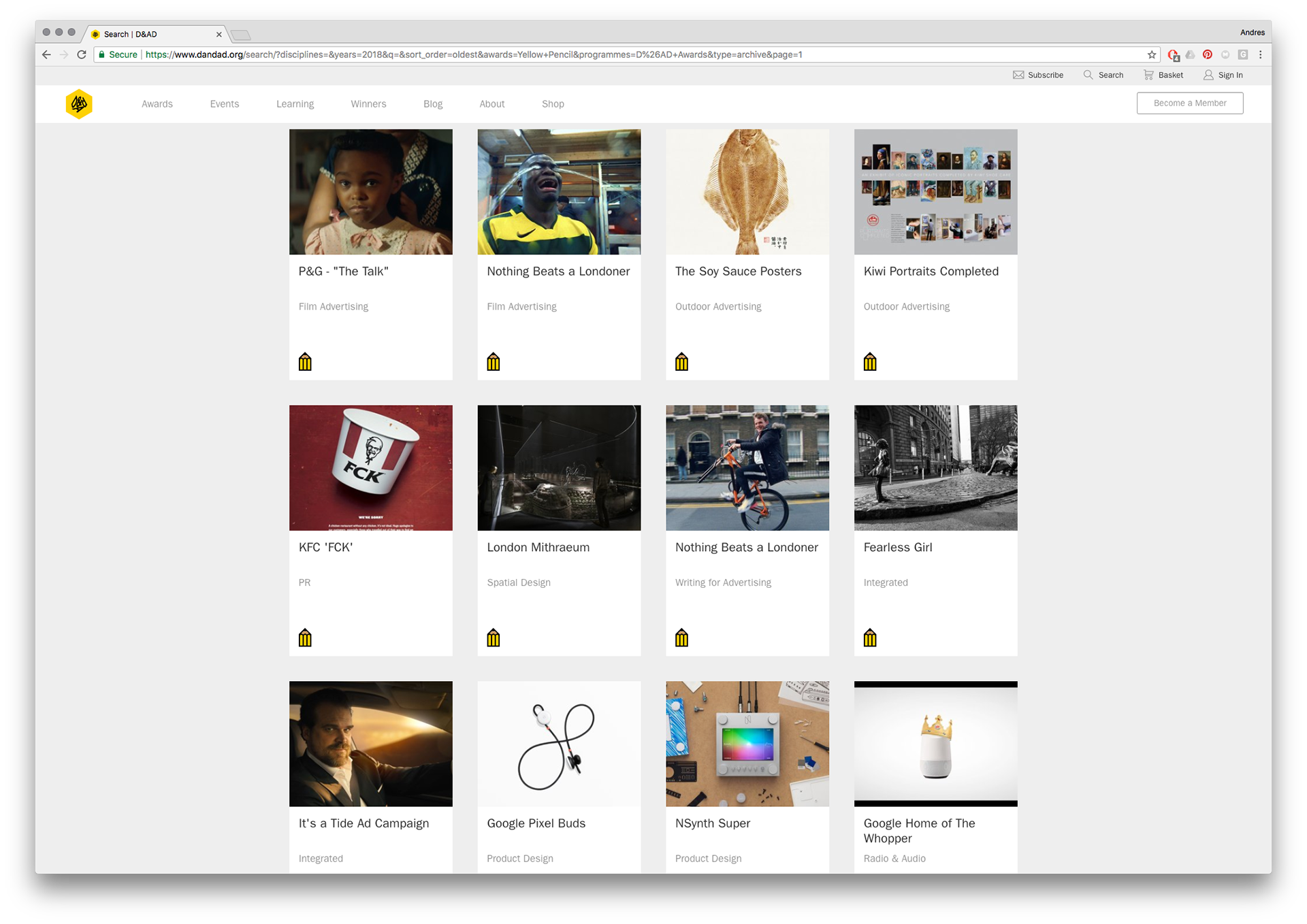The image size is (1307, 924).
Task: Click the browser back arrow
Action: pyautogui.click(x=46, y=54)
